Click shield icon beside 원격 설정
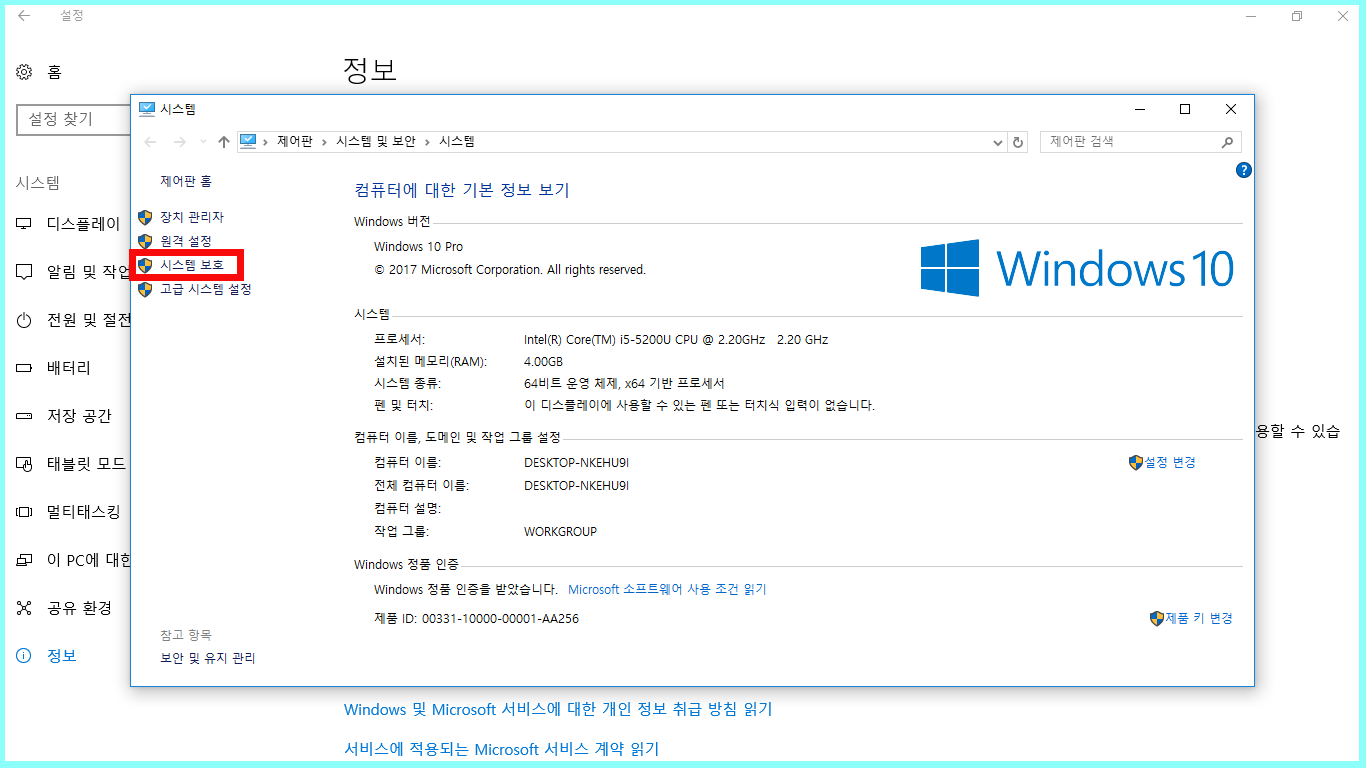The height and width of the screenshot is (768, 1366). pyautogui.click(x=145, y=241)
